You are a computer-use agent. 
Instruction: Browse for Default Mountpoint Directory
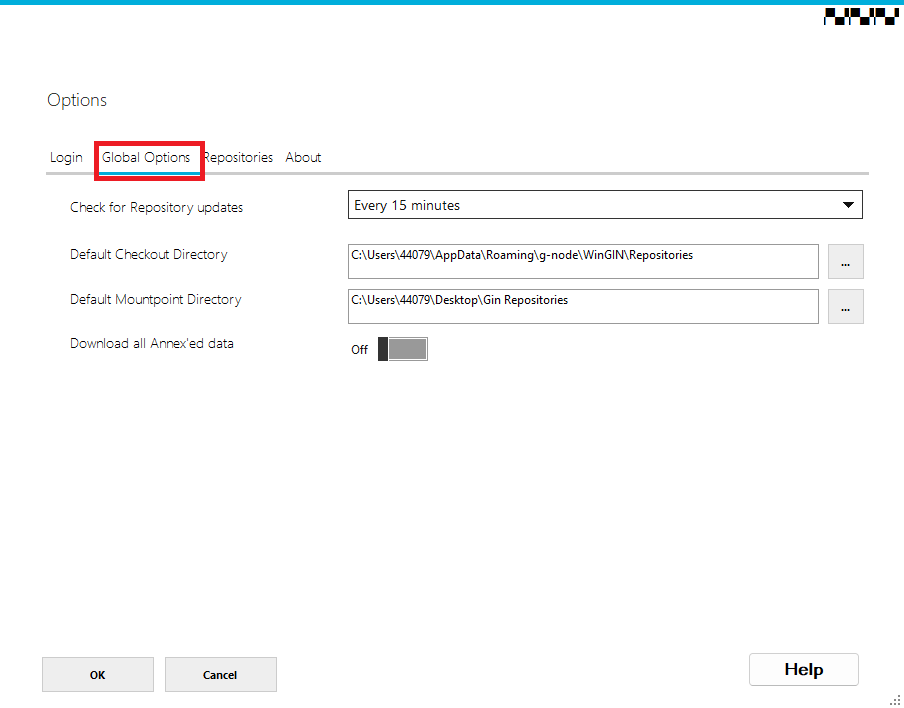pos(846,307)
